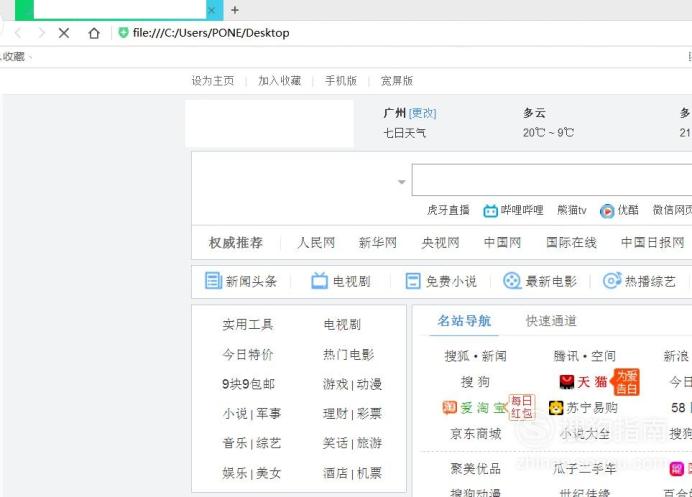Open the 机票 link in sidebar
This screenshot has width=692, height=497.
tap(369, 473)
